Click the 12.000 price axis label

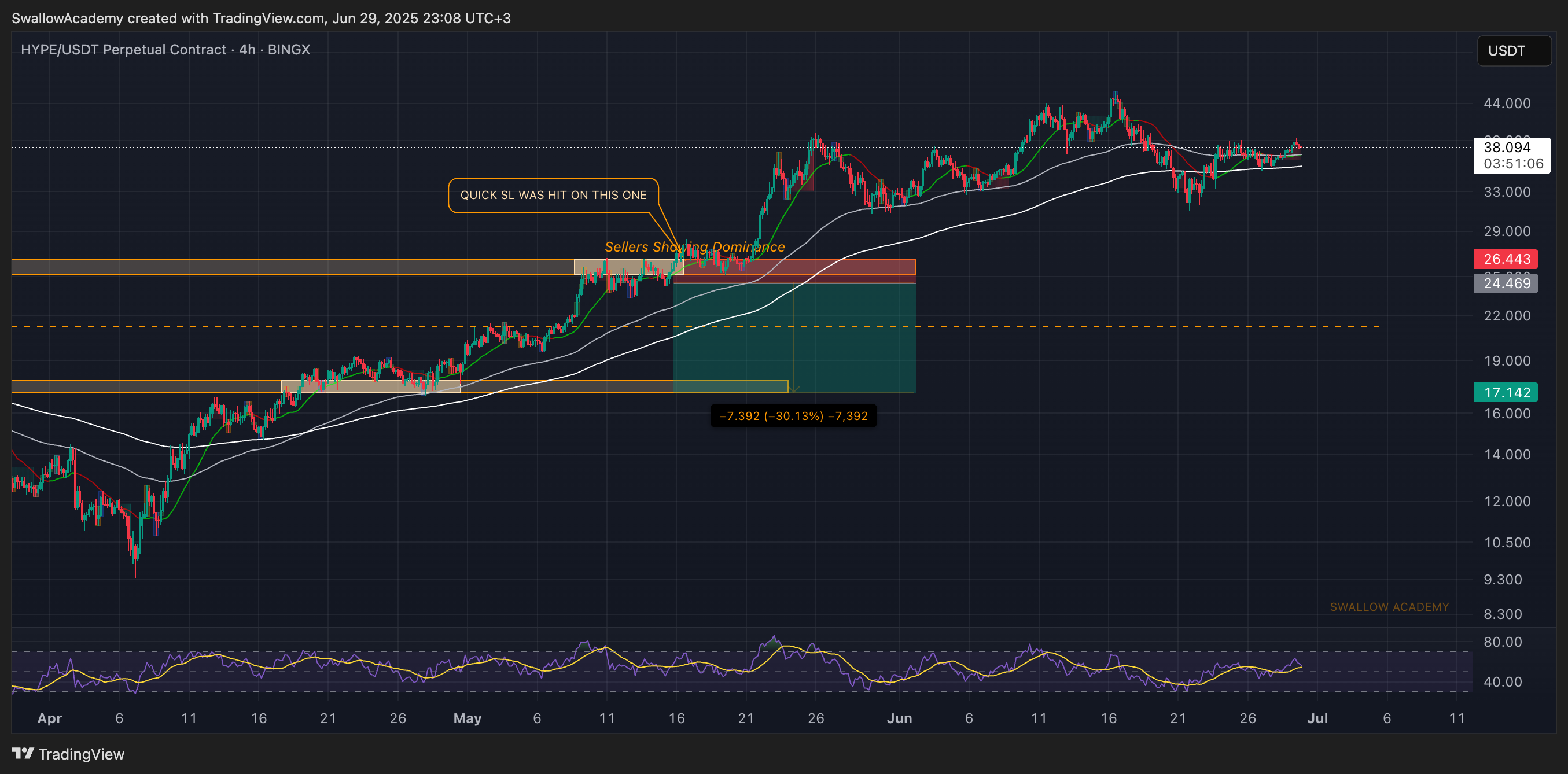1507,502
